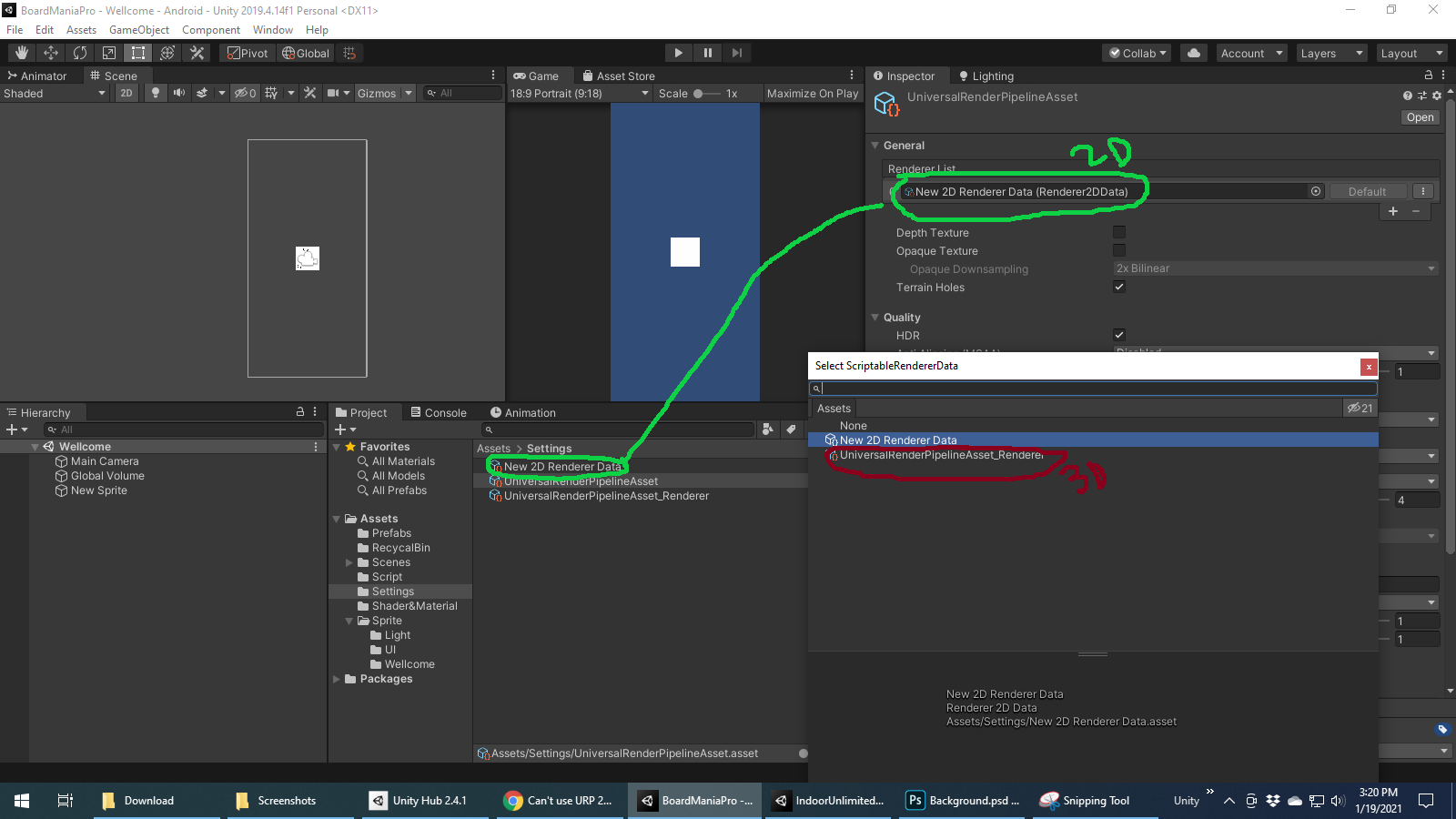The image size is (1456, 819).
Task: Select the Transform tool
Action: [x=167, y=53]
